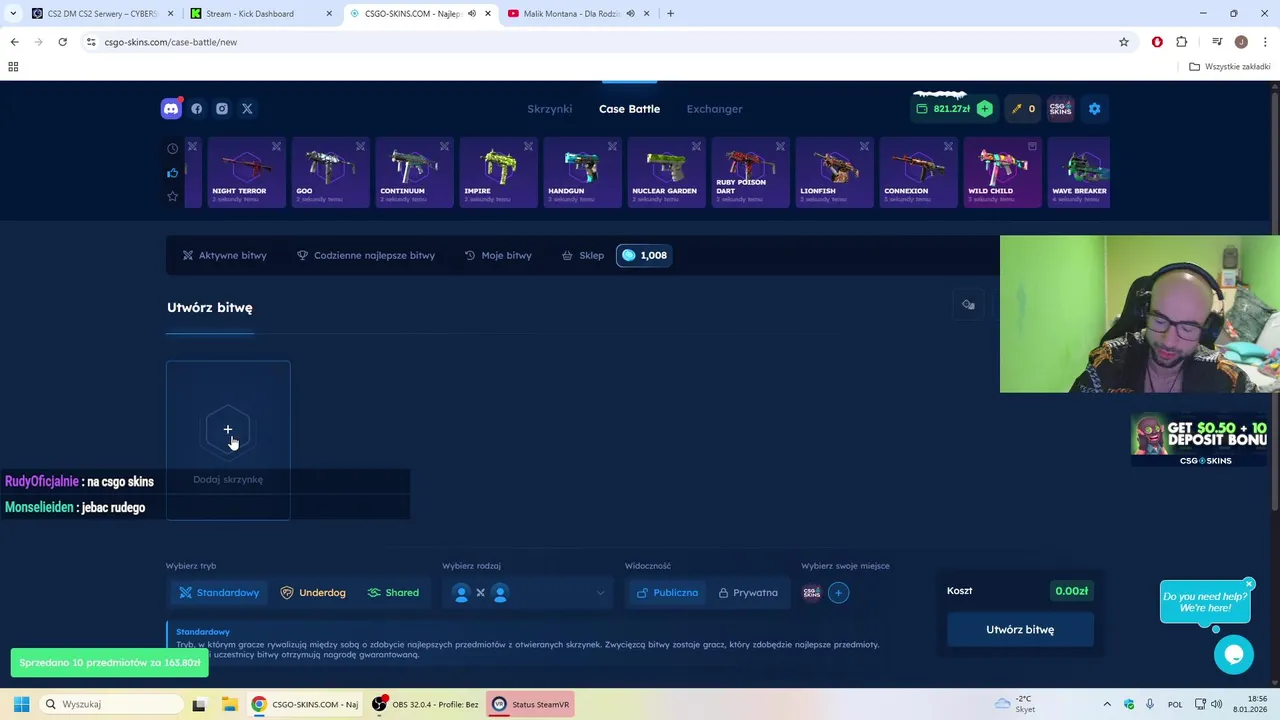Open the Lionfish drop card
1280x720 pixels.
click(x=833, y=172)
